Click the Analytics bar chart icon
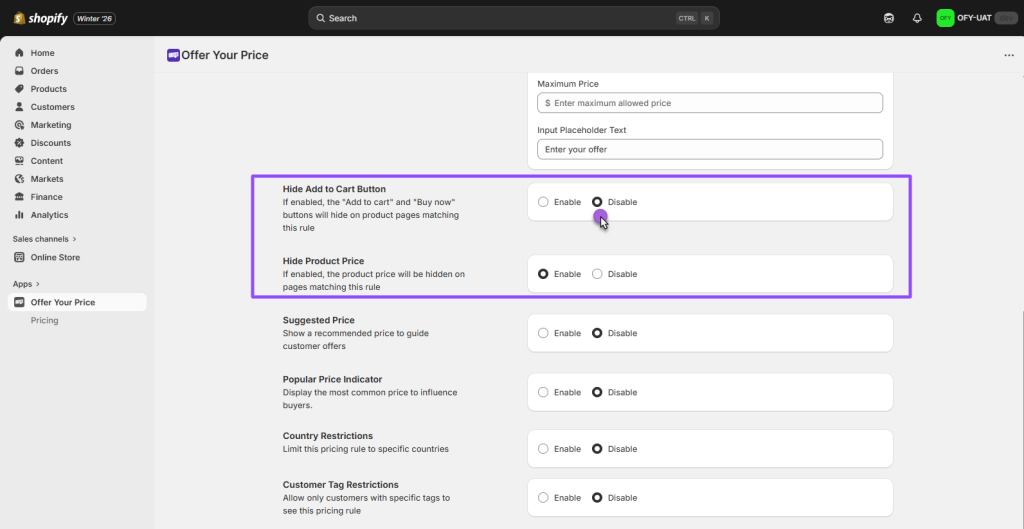1024x529 pixels. pos(19,215)
